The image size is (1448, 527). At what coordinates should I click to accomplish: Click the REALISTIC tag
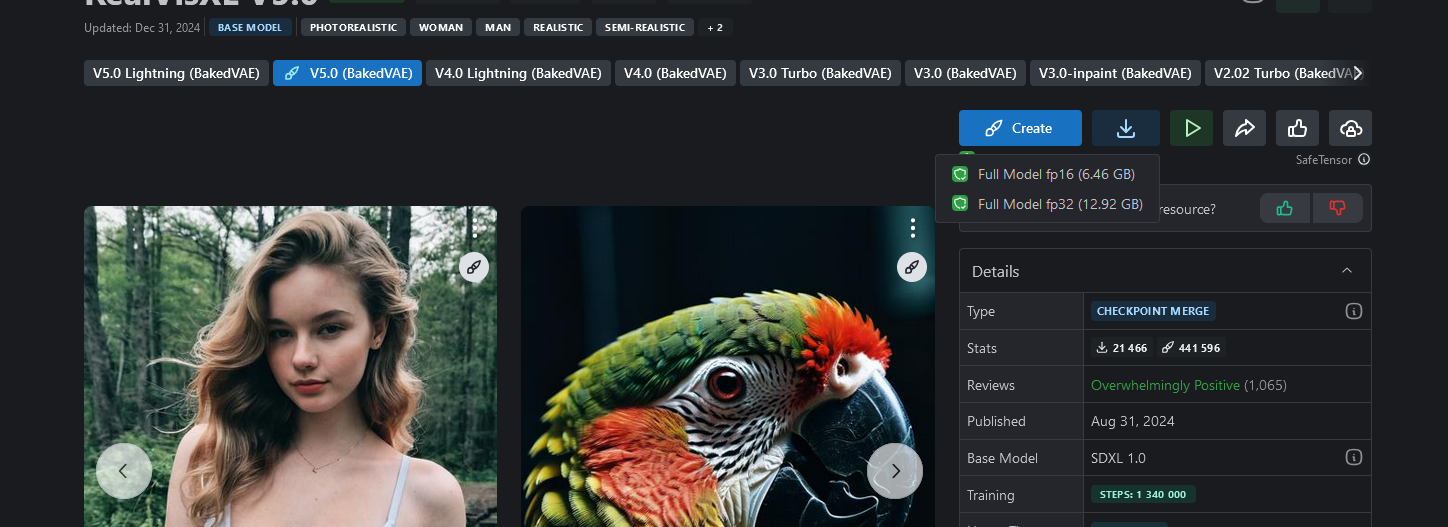558,27
